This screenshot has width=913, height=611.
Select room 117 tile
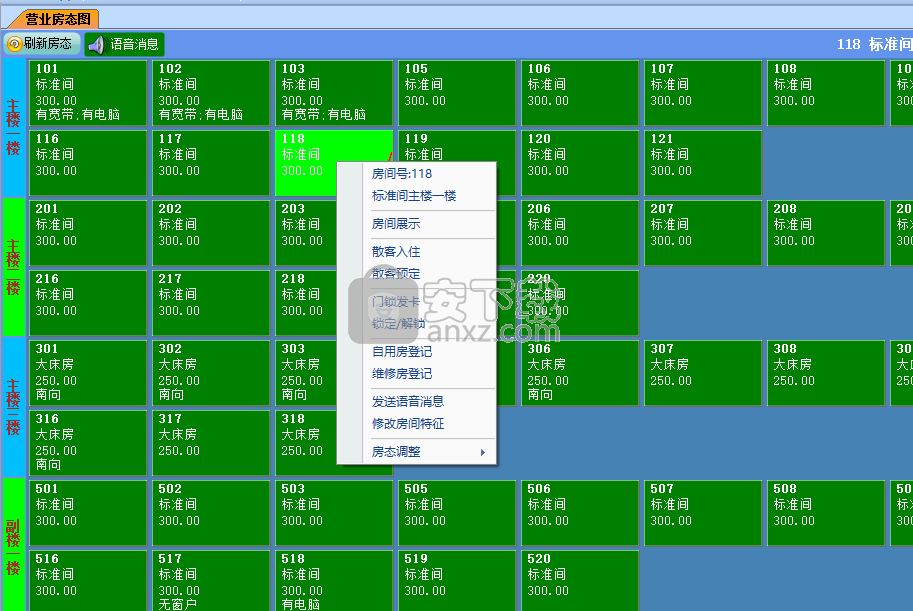[211, 163]
